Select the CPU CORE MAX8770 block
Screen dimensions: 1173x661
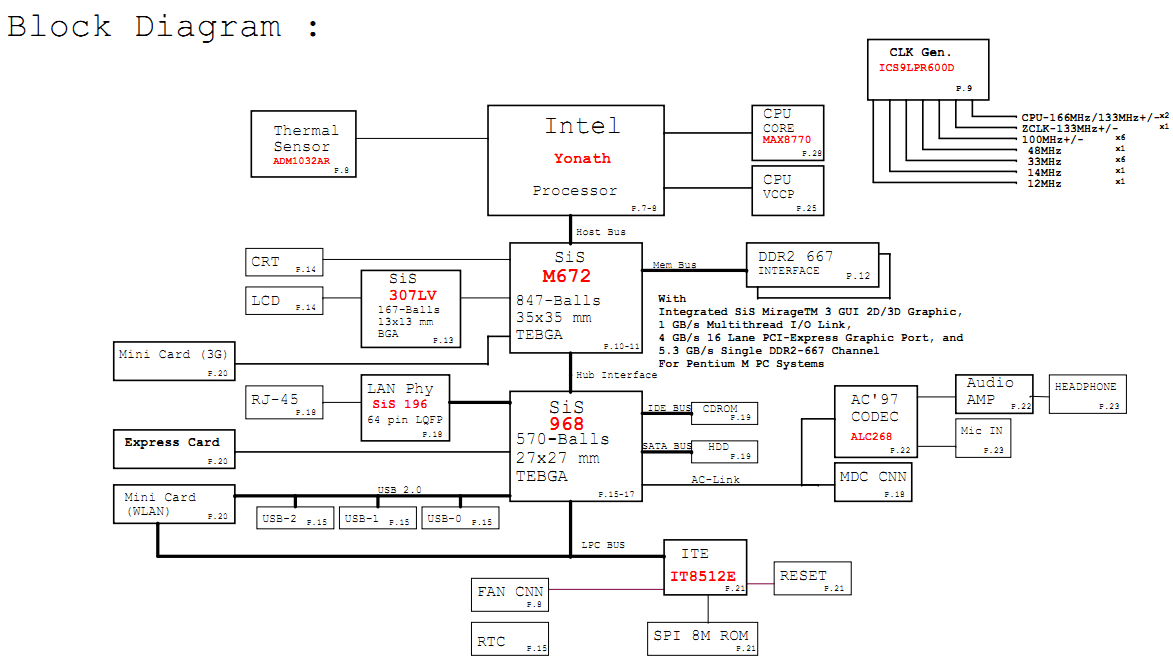tap(788, 133)
